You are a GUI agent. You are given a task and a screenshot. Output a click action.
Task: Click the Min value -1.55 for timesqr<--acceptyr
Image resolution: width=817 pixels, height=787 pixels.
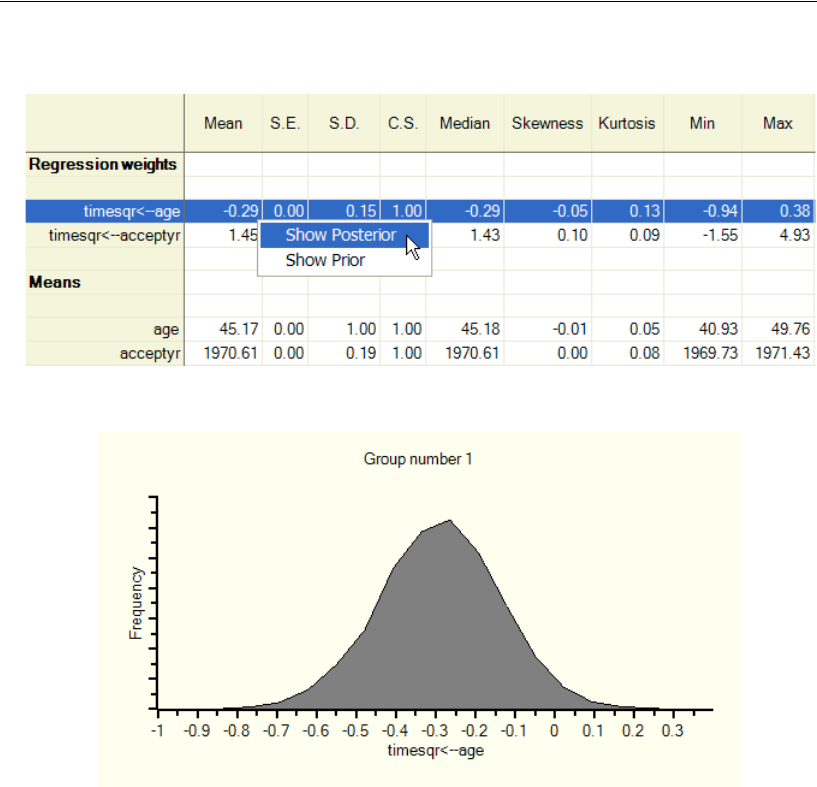[x=721, y=236]
